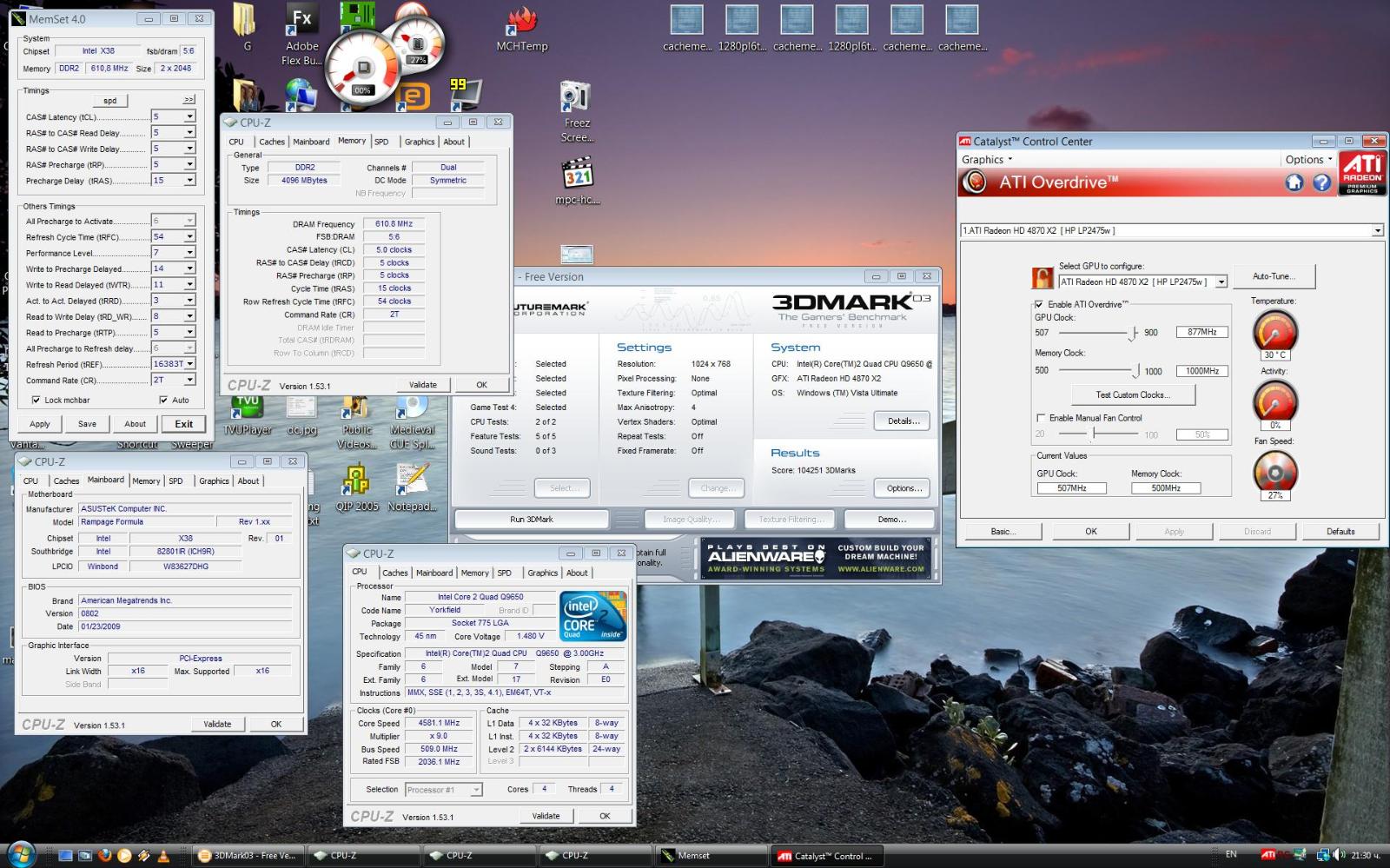
Task: Open QIP 2005 desktop shortcut
Action: (357, 487)
